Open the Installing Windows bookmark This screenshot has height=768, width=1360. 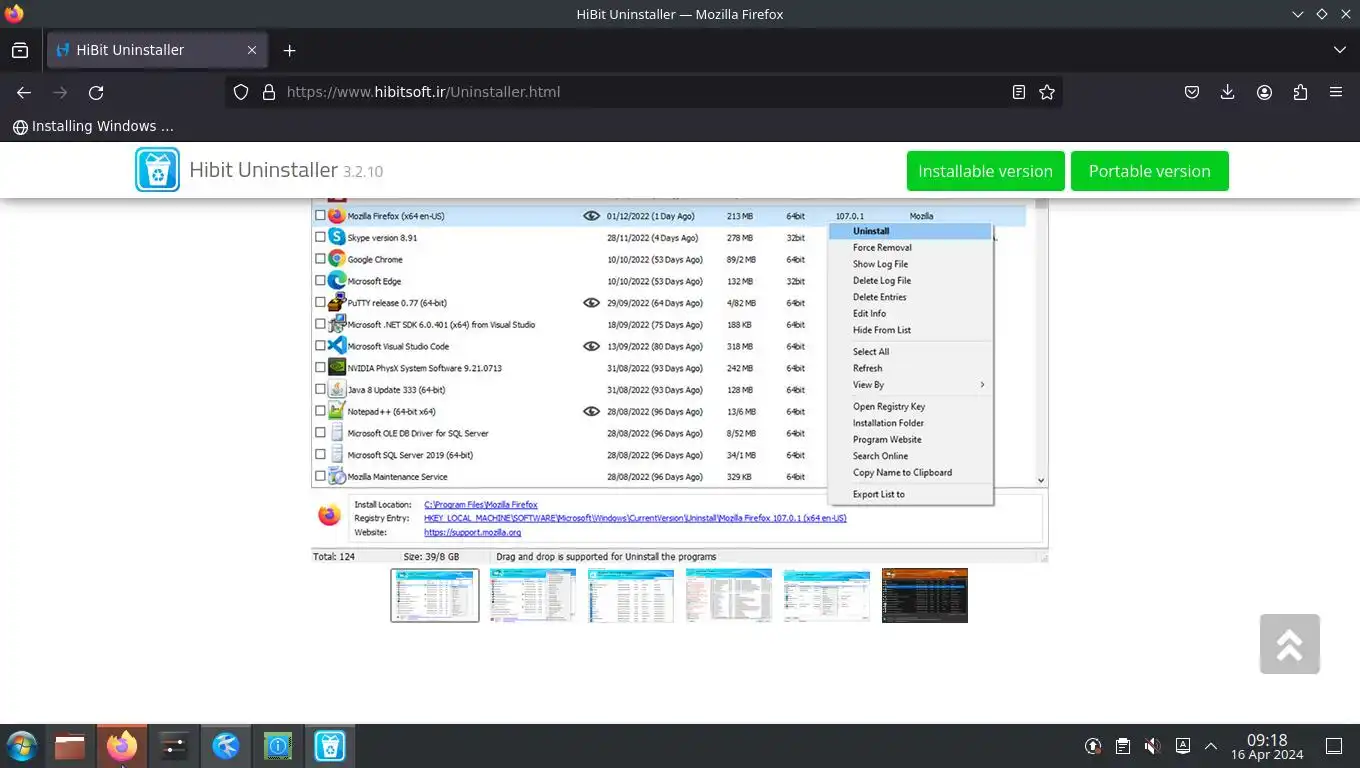pyautogui.click(x=93, y=126)
